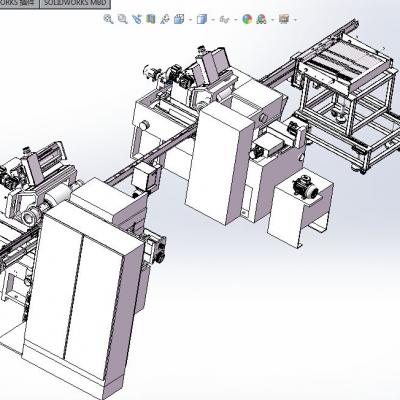Expand the Display Style dropdown arrow

point(213,20)
